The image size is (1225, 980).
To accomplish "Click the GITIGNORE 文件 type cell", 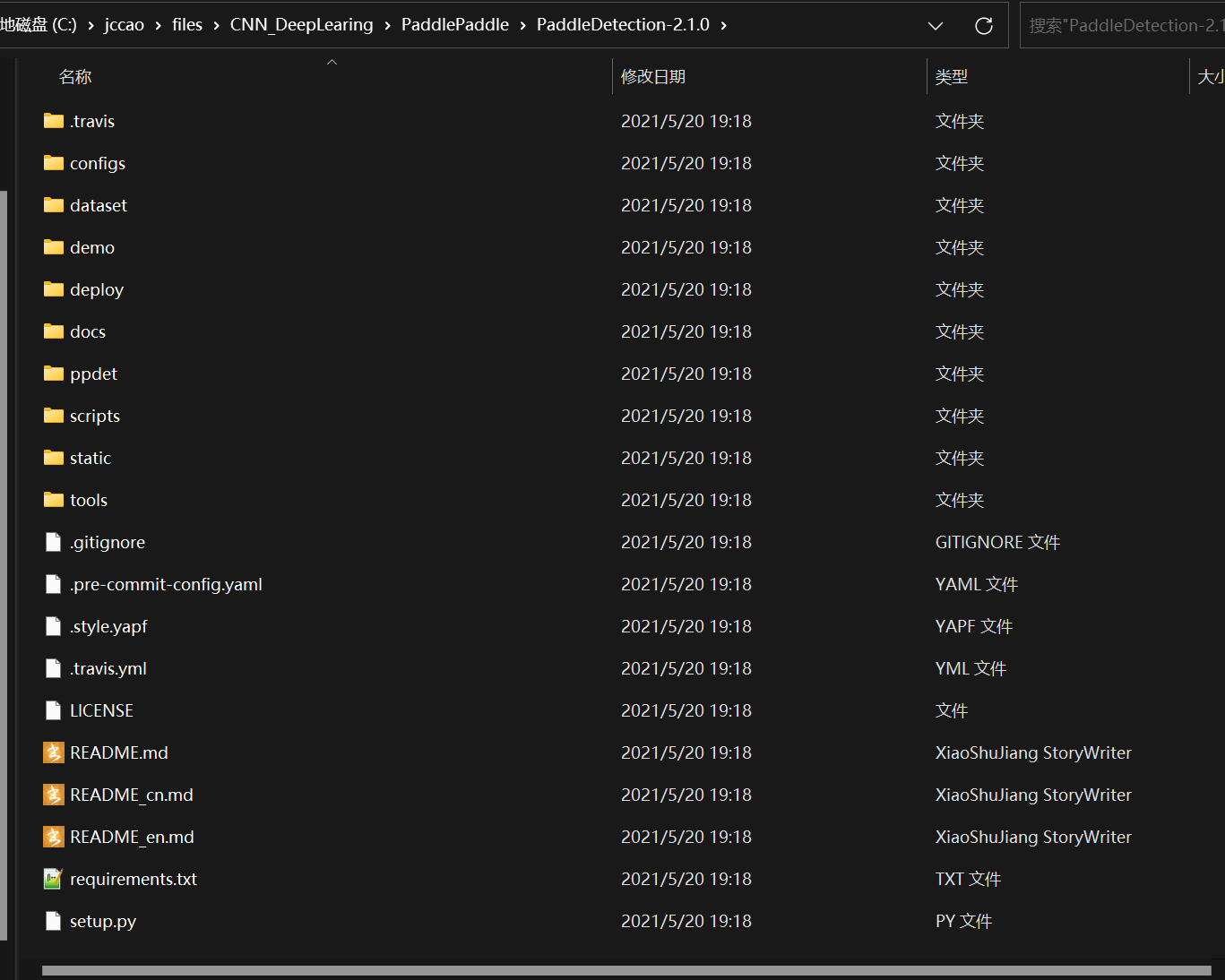I will pyautogui.click(x=997, y=542).
